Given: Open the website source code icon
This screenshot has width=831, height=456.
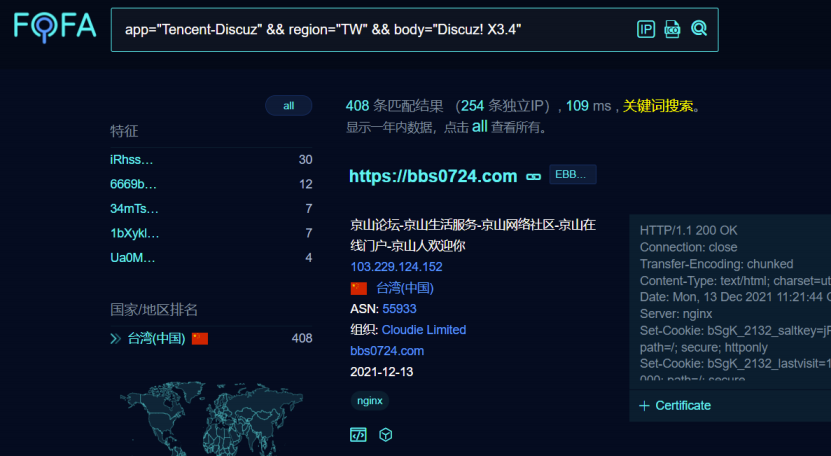Looking at the screenshot, I should [x=358, y=435].
